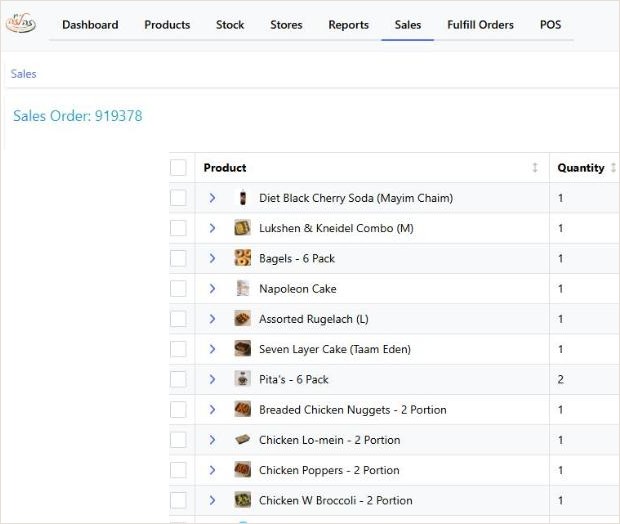This screenshot has width=620, height=524.
Task: Open the Pita's 6 Pack thumbnail
Action: 242,379
